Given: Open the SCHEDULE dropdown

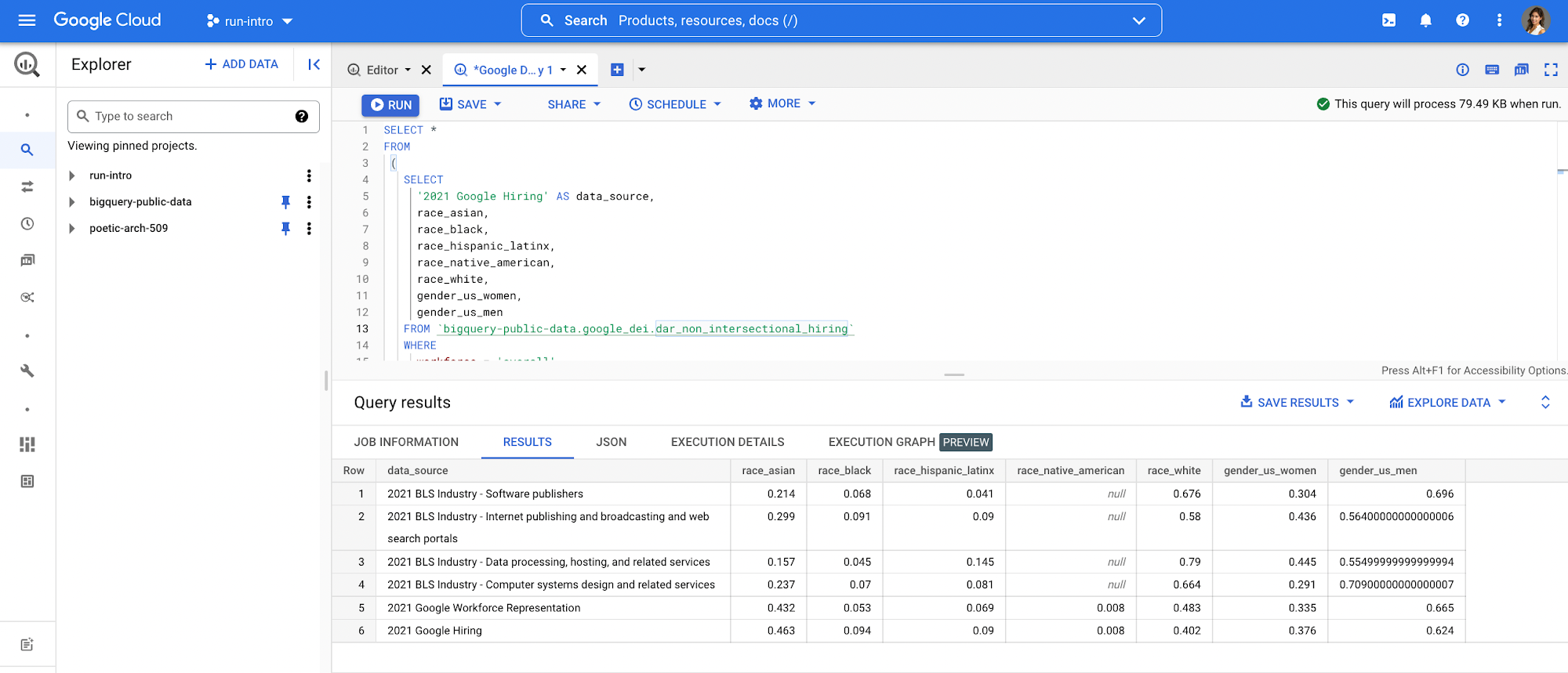Looking at the screenshot, I should pos(675,104).
